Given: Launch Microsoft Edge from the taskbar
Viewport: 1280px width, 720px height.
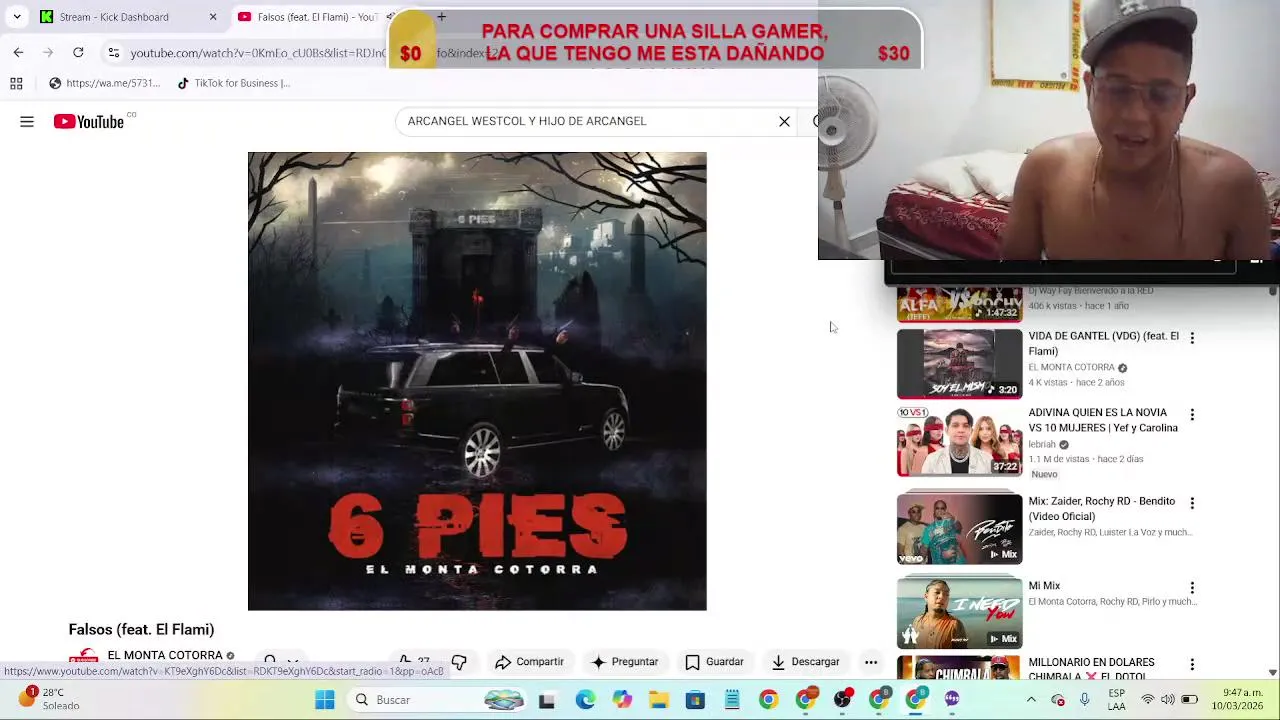Looking at the screenshot, I should [585, 700].
